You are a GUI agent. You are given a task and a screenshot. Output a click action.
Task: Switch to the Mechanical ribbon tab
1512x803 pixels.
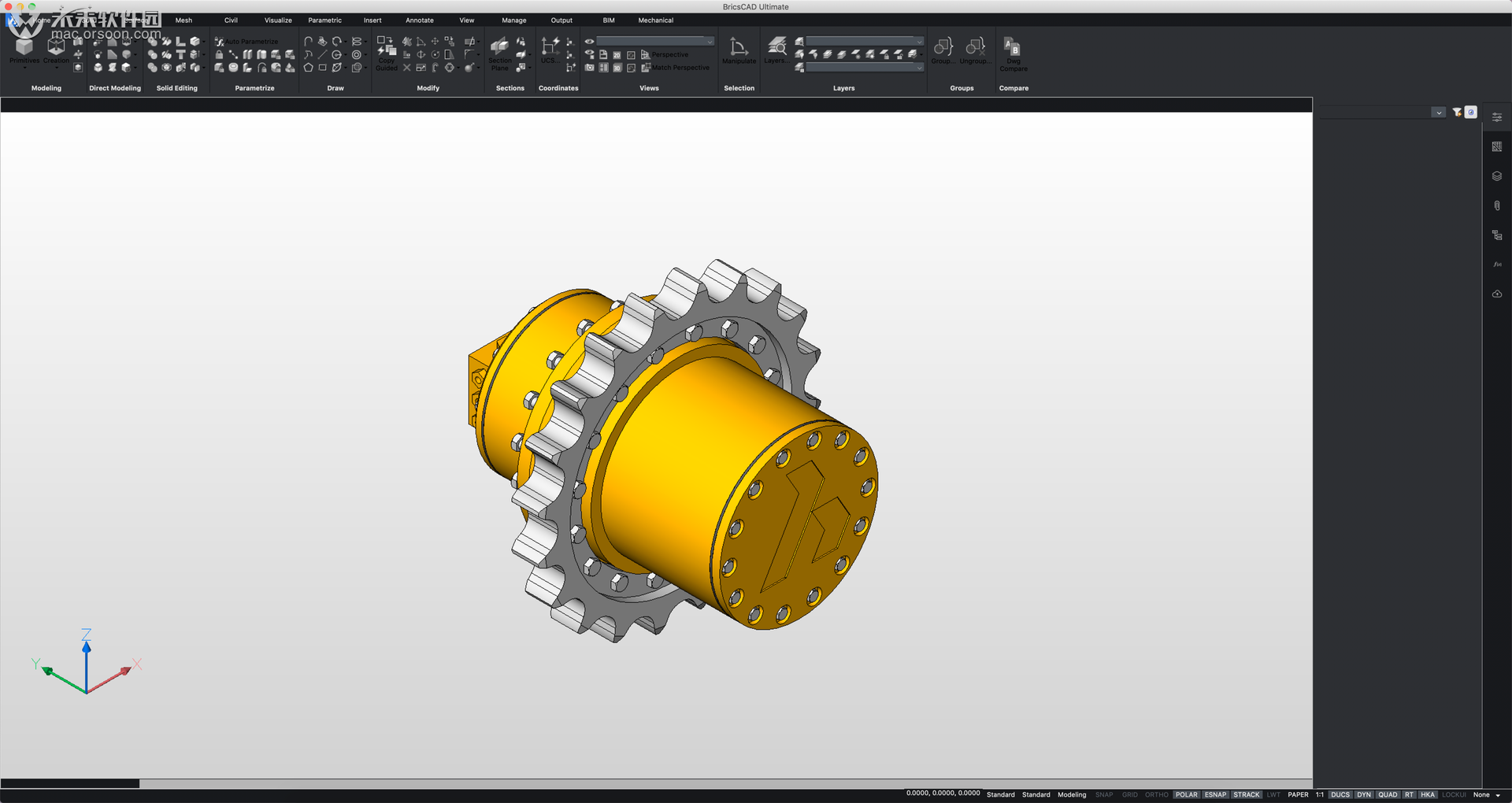[x=656, y=20]
